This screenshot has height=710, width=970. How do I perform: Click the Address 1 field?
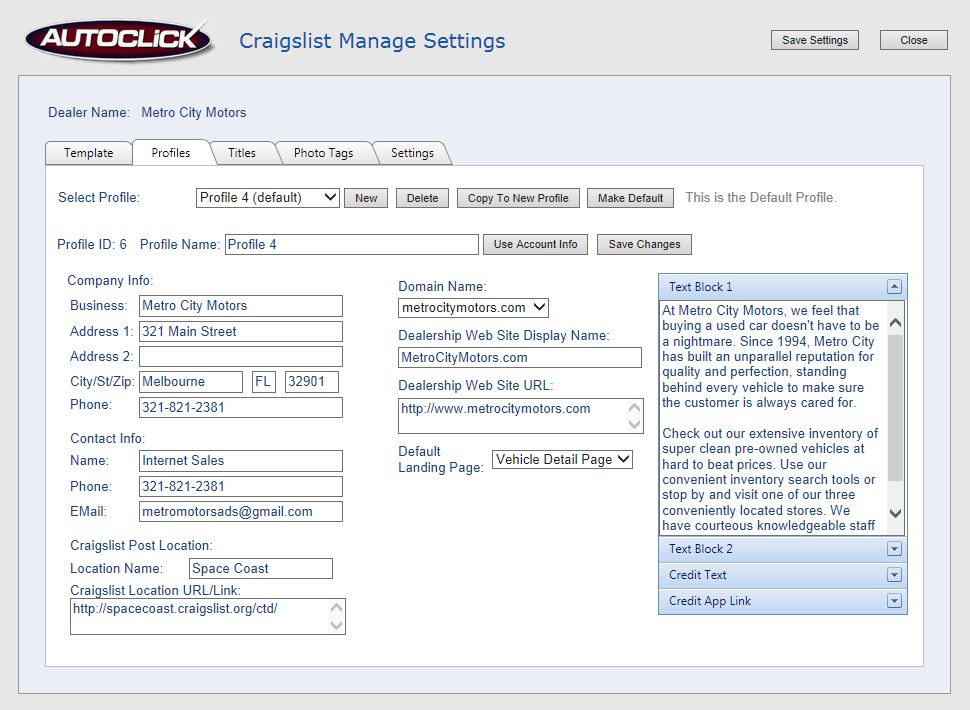pos(241,331)
